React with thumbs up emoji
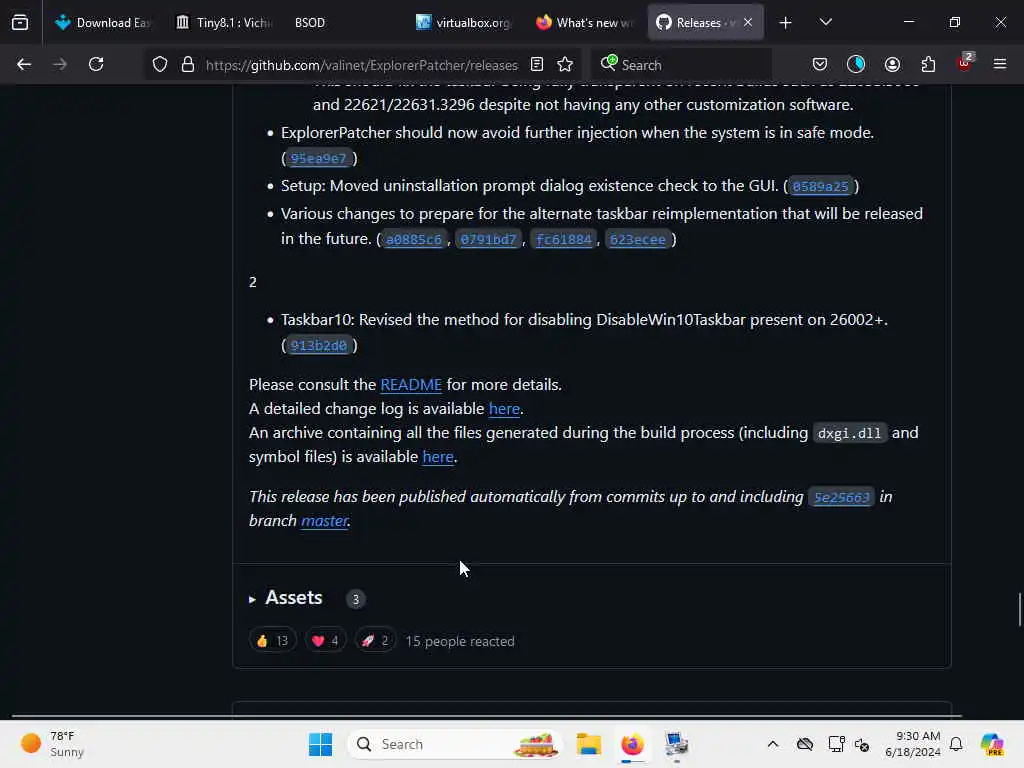Viewport: 1024px width, 768px height. [x=272, y=641]
